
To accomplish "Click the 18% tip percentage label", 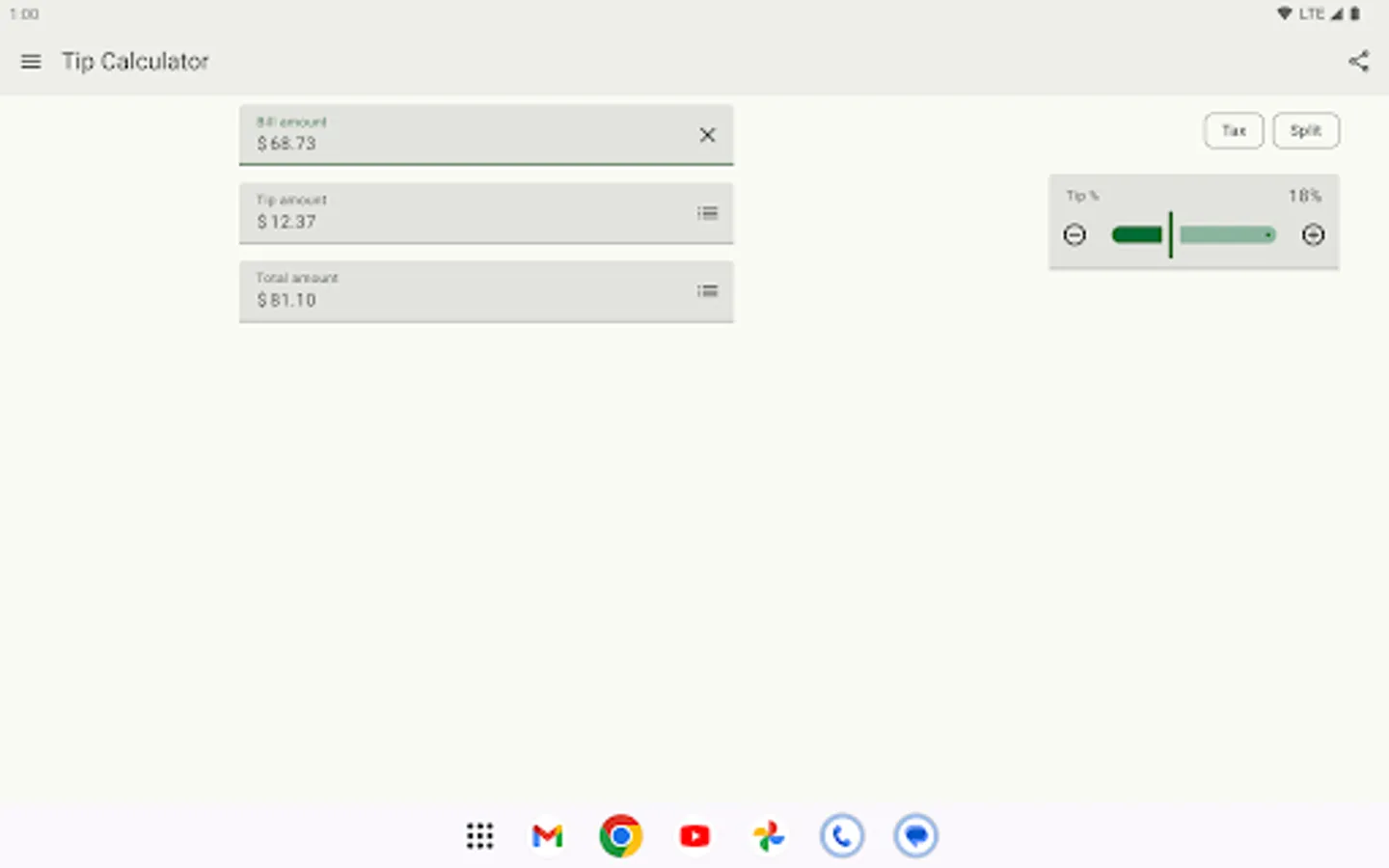I will point(1304,196).
